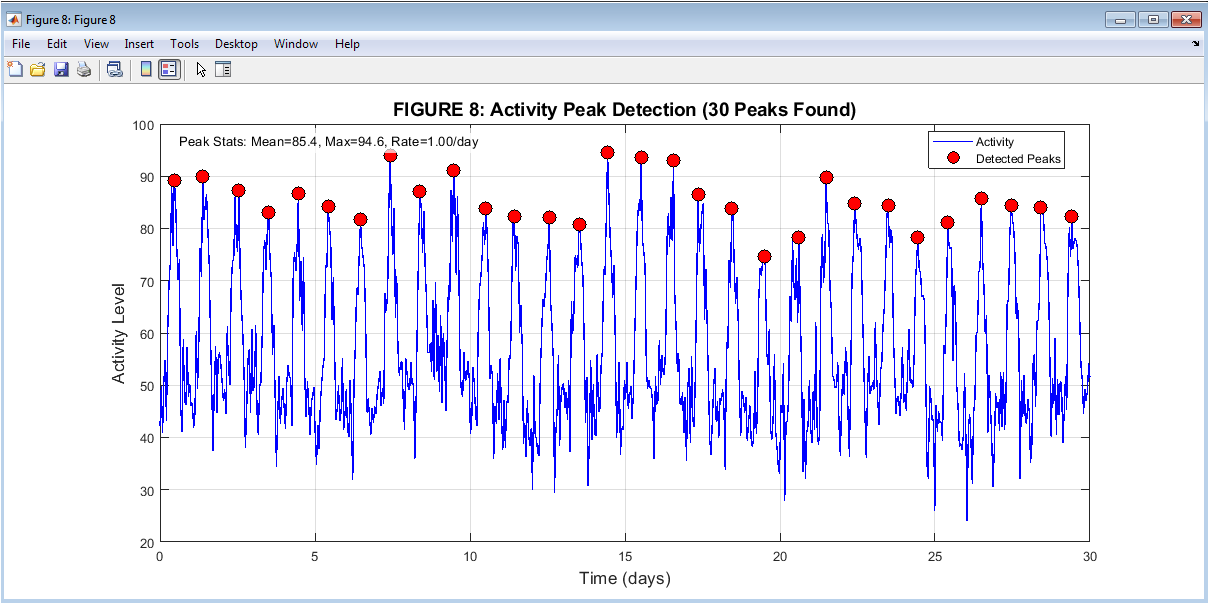Expand the Desktop menu
The height and width of the screenshot is (604, 1209).
click(x=236, y=44)
